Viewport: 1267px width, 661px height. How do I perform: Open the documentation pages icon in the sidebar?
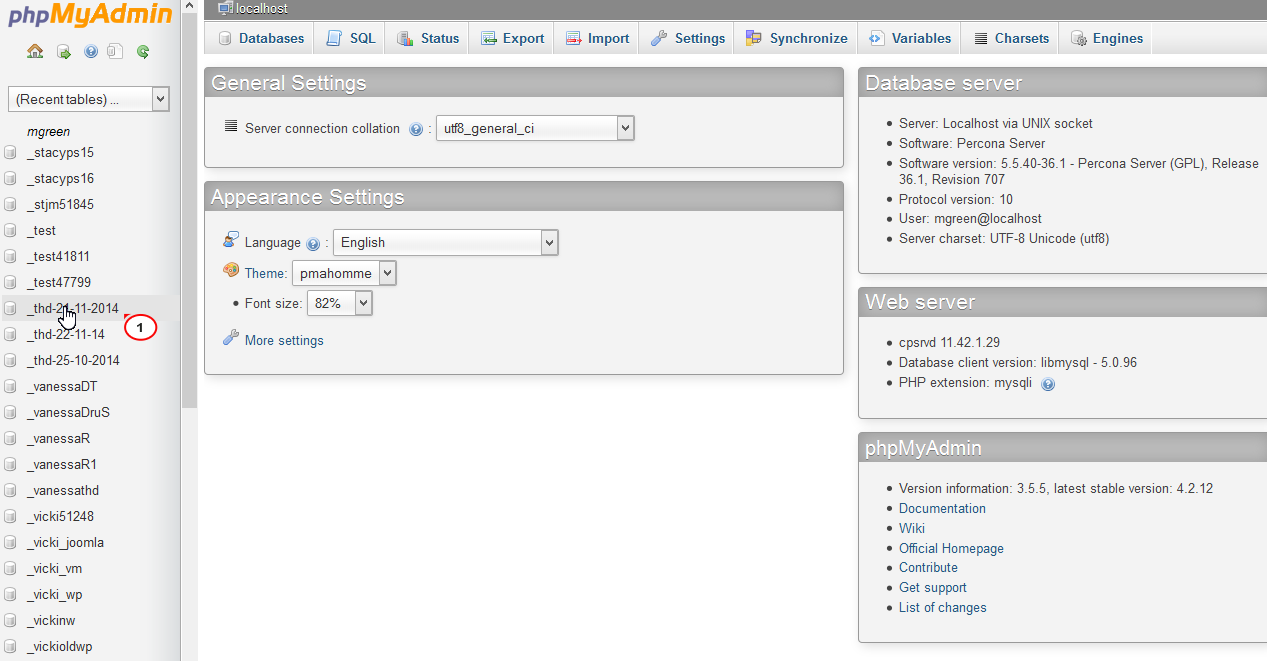pos(115,51)
